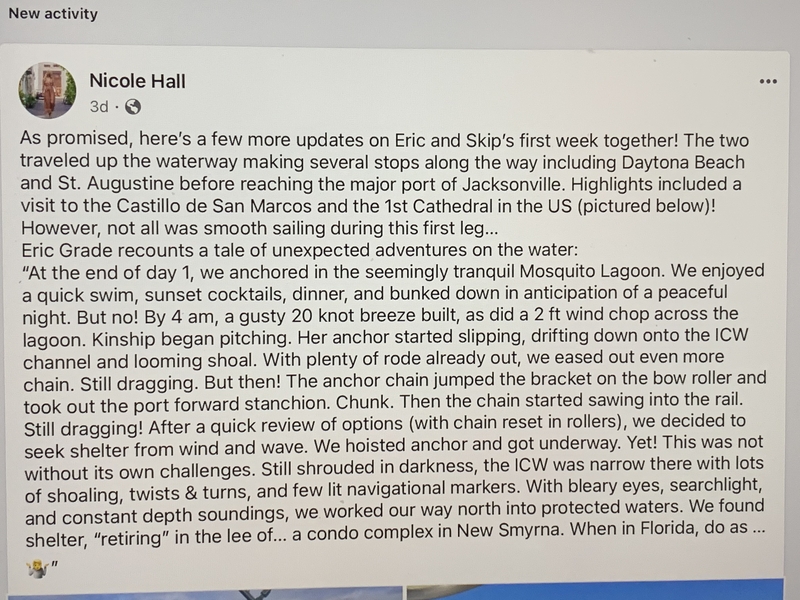Click Nicole Hall's profile picture

coord(46,91)
